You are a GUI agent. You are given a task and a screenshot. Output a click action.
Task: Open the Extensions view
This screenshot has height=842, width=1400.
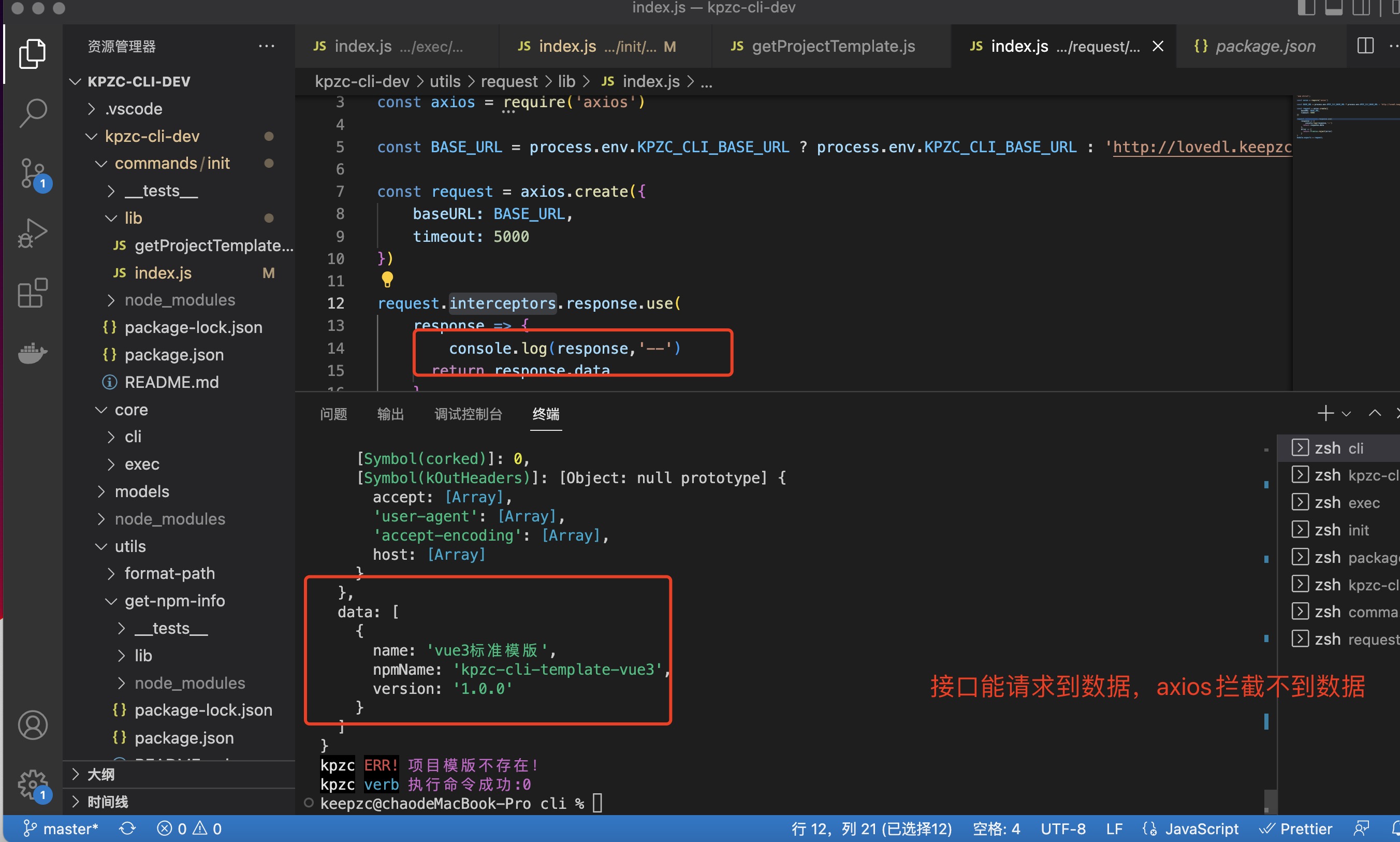click(32, 293)
